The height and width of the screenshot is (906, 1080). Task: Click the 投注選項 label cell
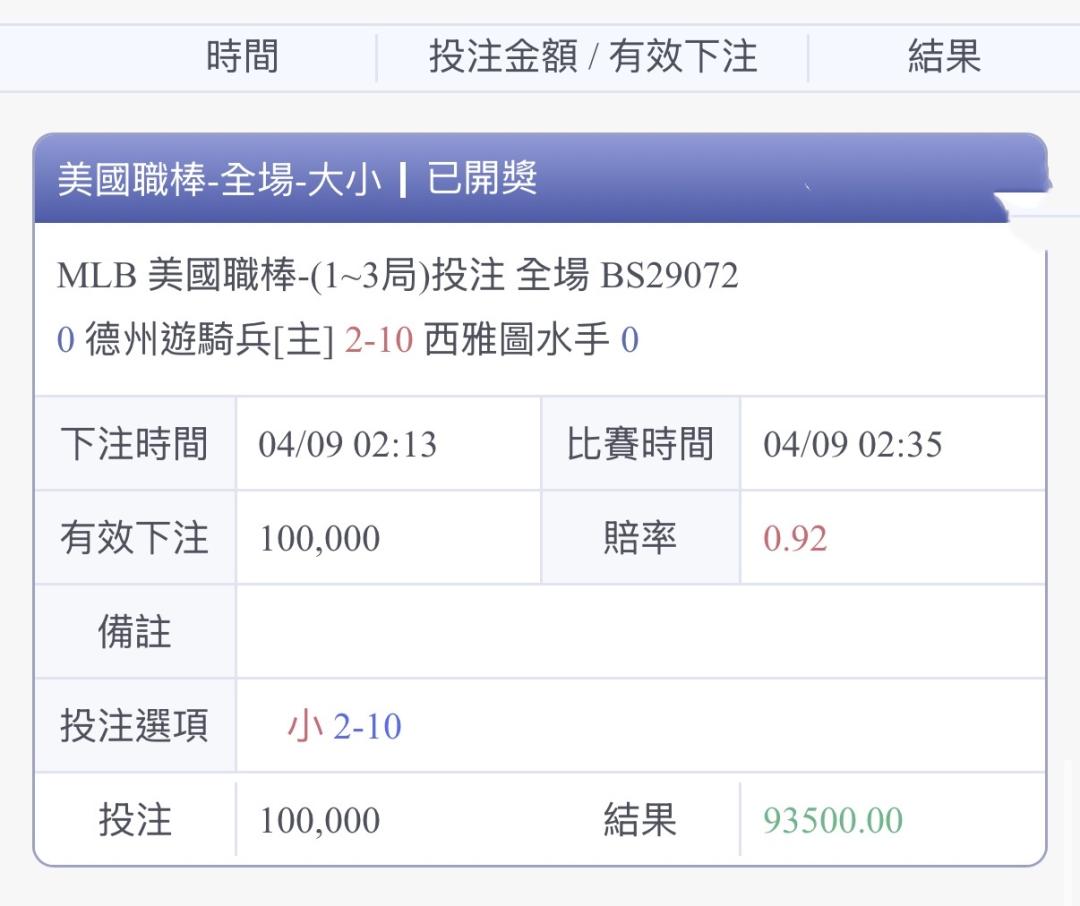coord(134,727)
